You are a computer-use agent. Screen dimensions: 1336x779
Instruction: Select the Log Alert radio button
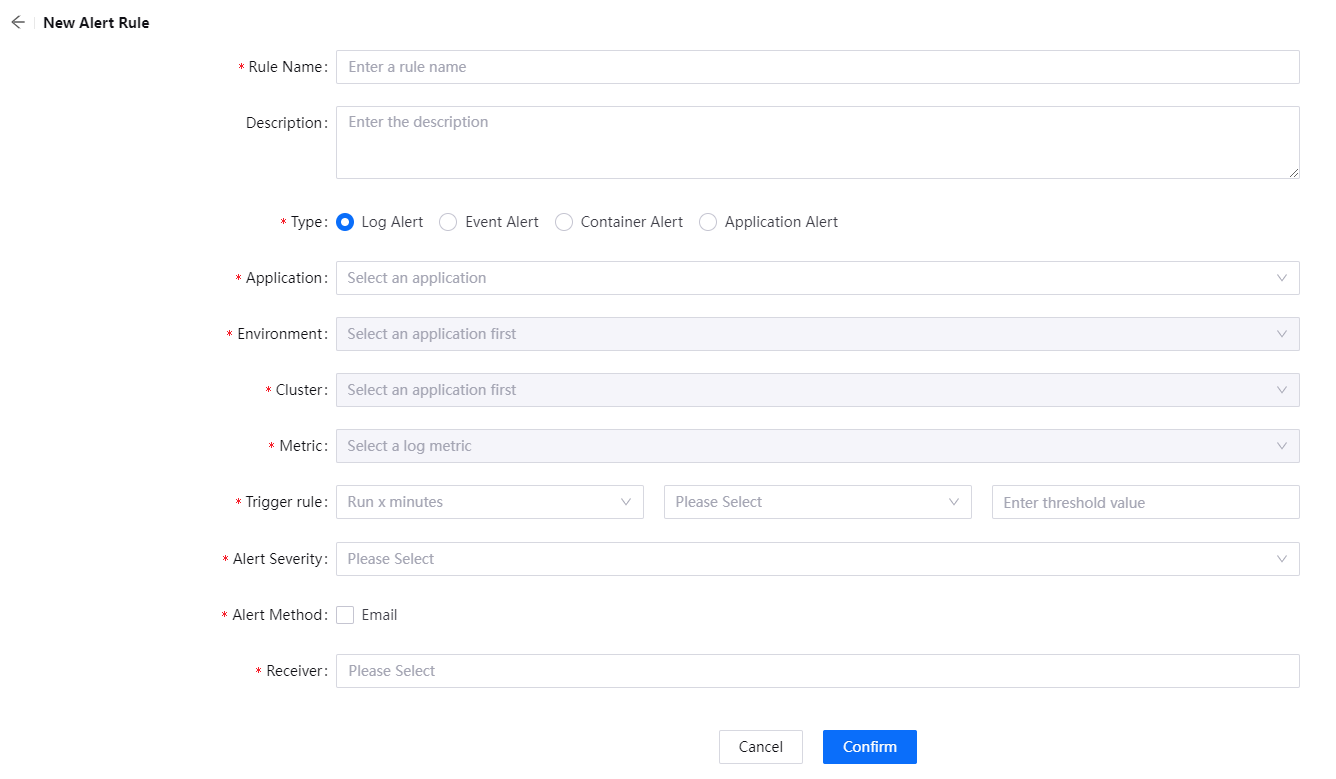coord(345,222)
